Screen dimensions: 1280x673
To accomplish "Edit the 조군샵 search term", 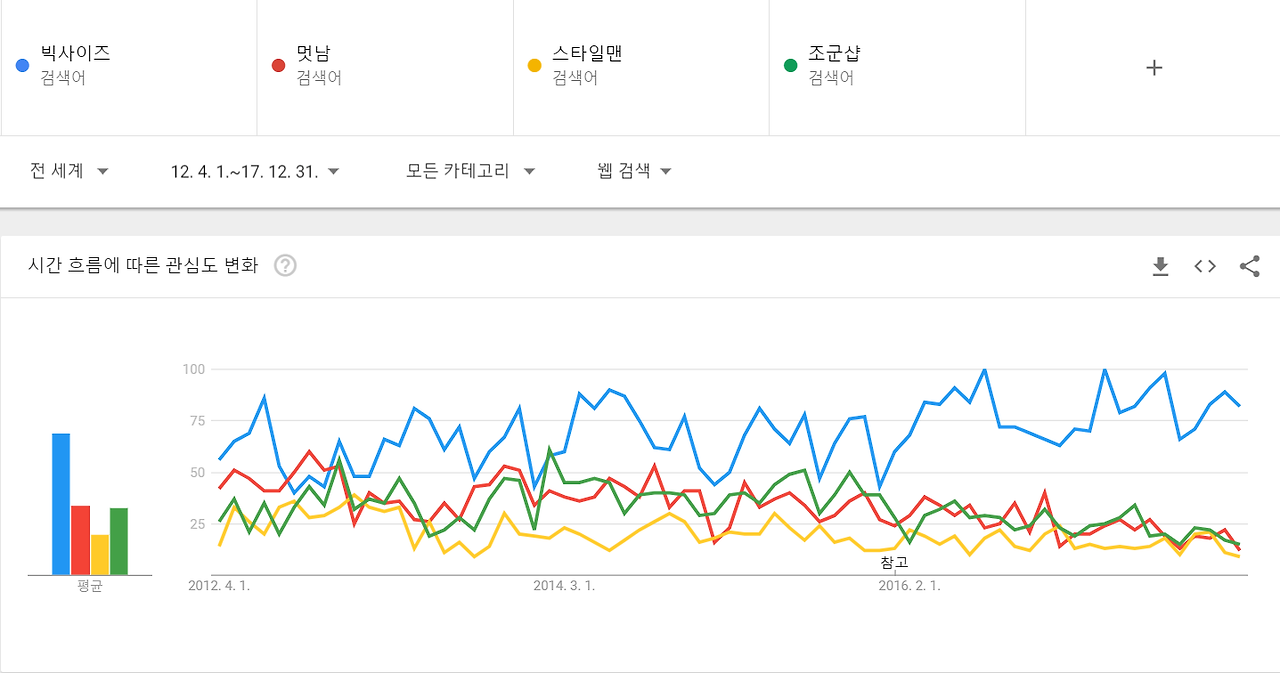I will coord(897,68).
